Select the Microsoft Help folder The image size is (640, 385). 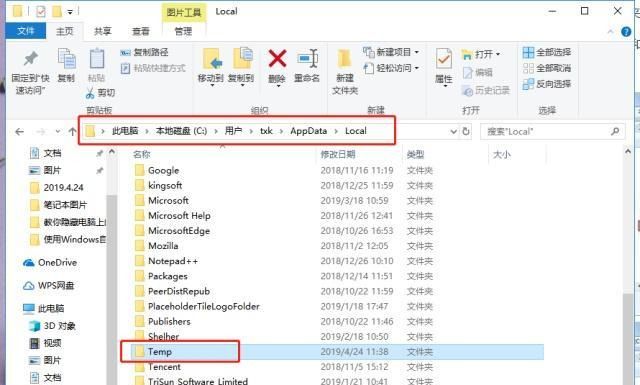pos(179,216)
